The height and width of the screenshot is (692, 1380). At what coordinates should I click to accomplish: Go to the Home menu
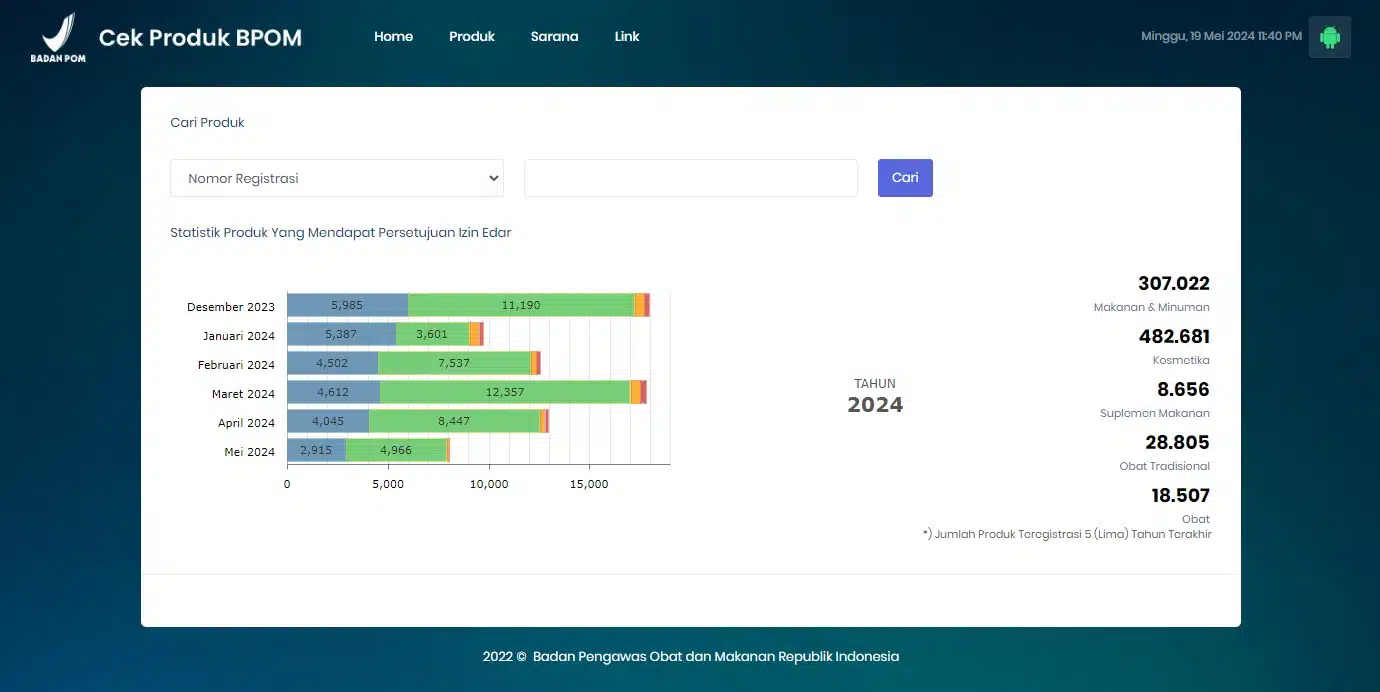393,37
